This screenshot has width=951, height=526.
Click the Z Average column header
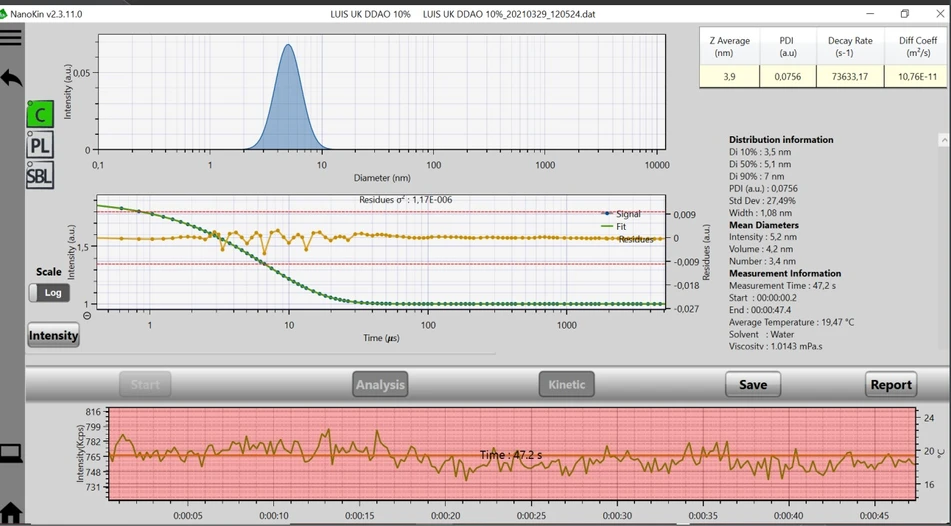(x=730, y=47)
